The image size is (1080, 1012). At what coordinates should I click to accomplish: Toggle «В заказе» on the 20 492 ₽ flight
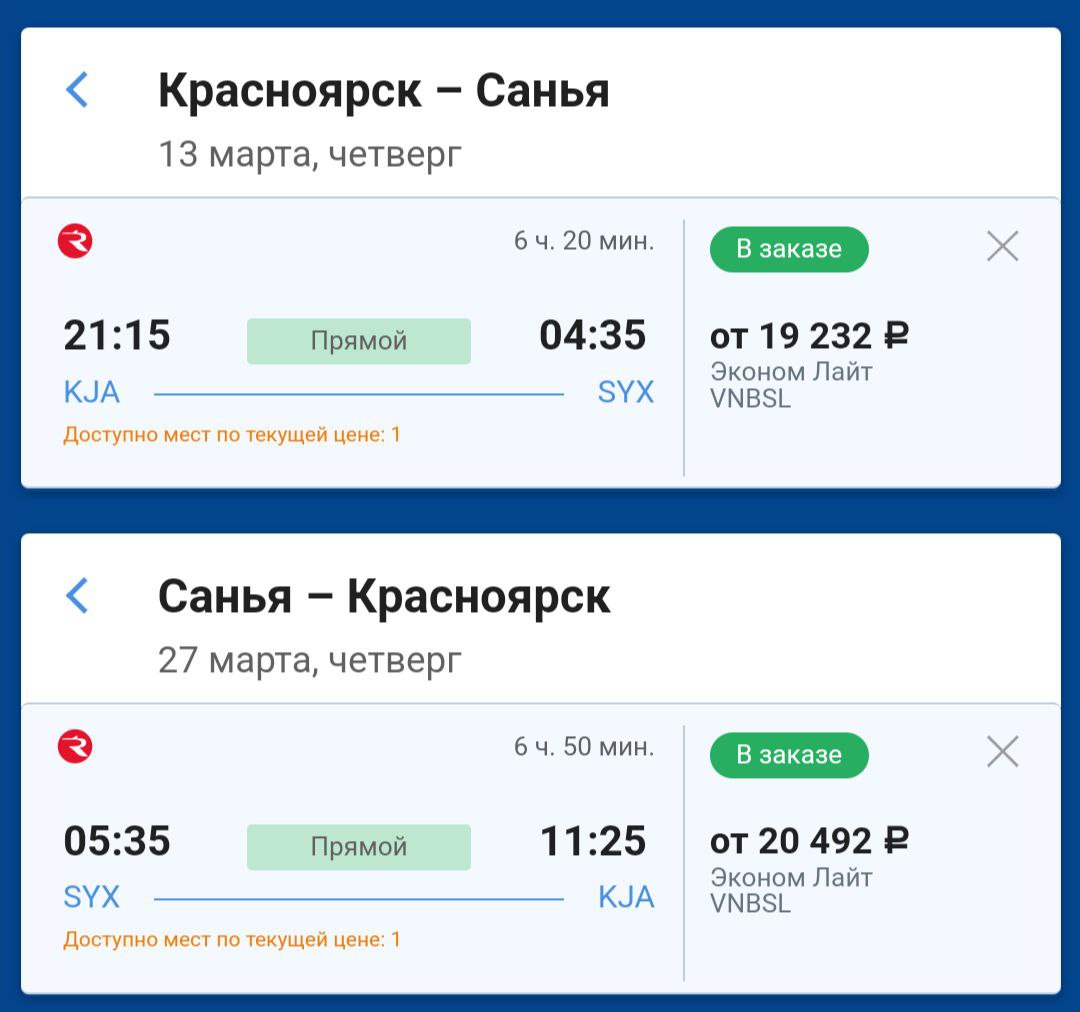coord(789,755)
